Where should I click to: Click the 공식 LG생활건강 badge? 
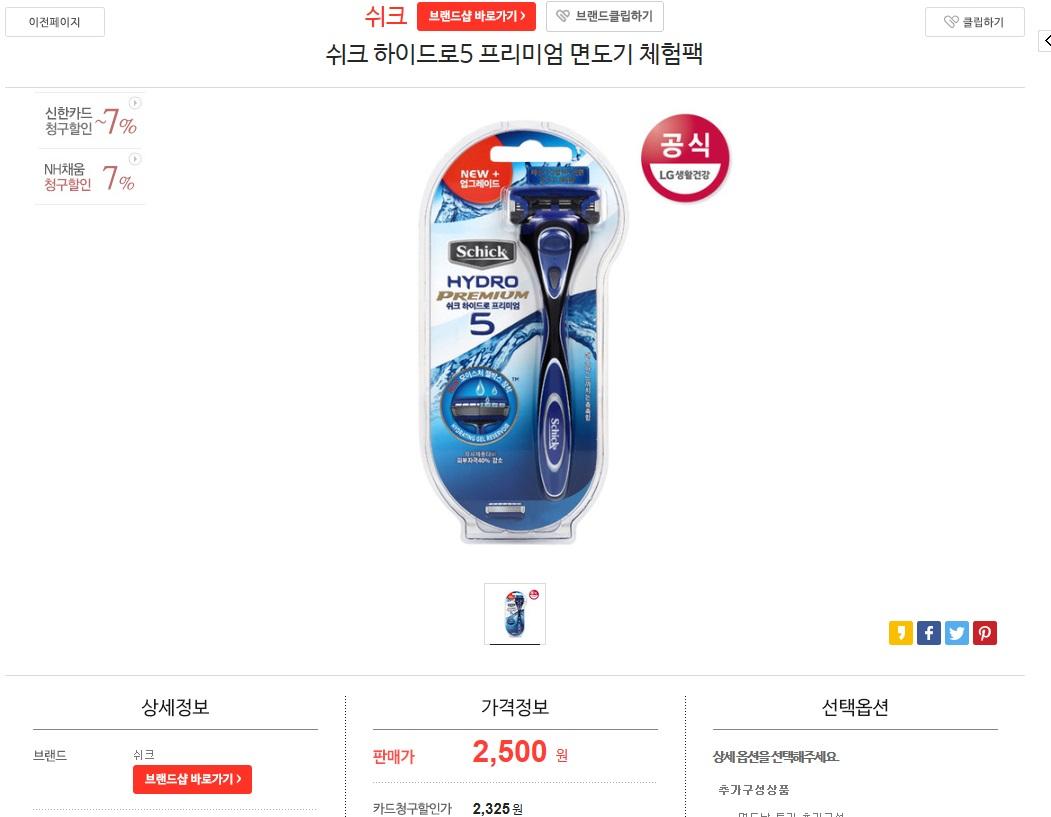tap(684, 158)
